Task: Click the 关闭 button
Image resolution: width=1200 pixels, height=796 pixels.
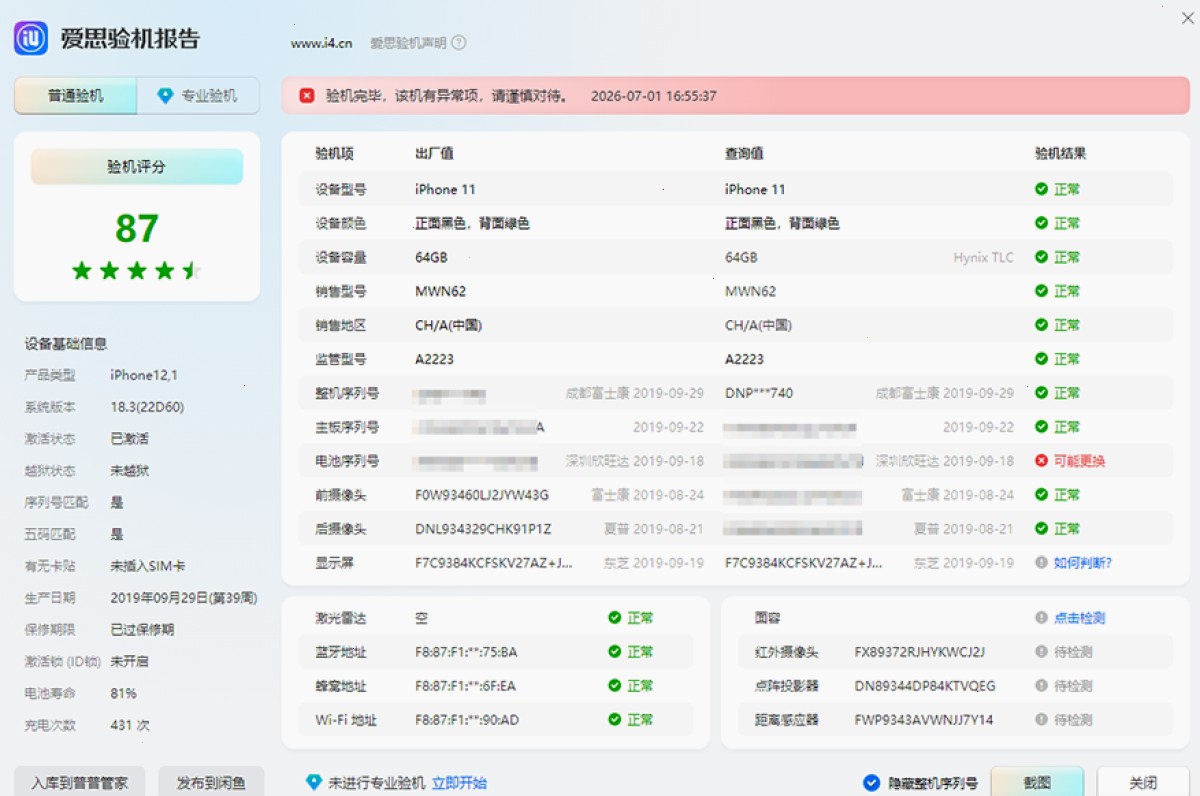Action: point(1143,783)
